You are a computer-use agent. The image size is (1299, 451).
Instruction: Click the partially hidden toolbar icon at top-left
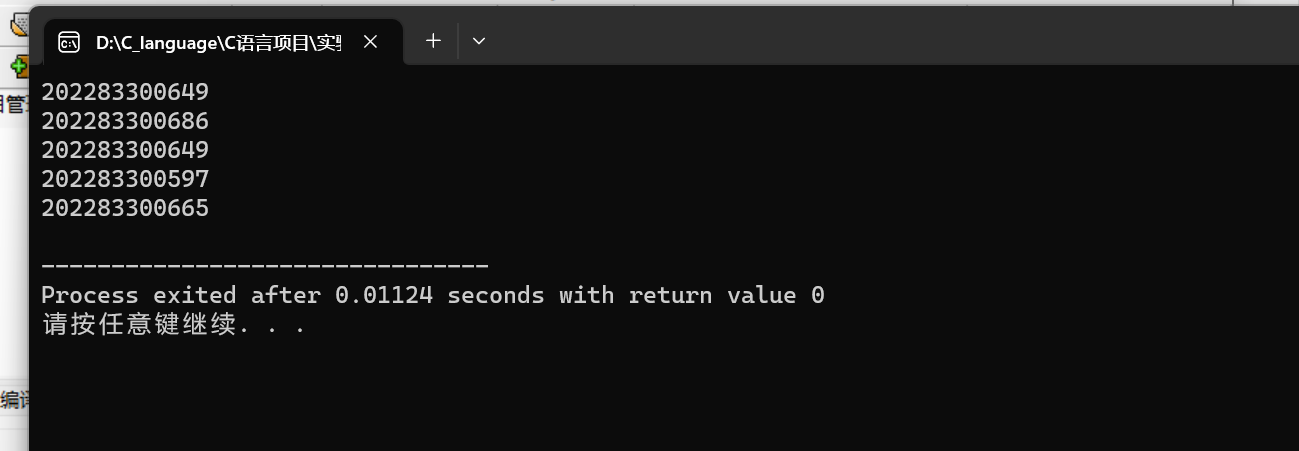coord(18,24)
